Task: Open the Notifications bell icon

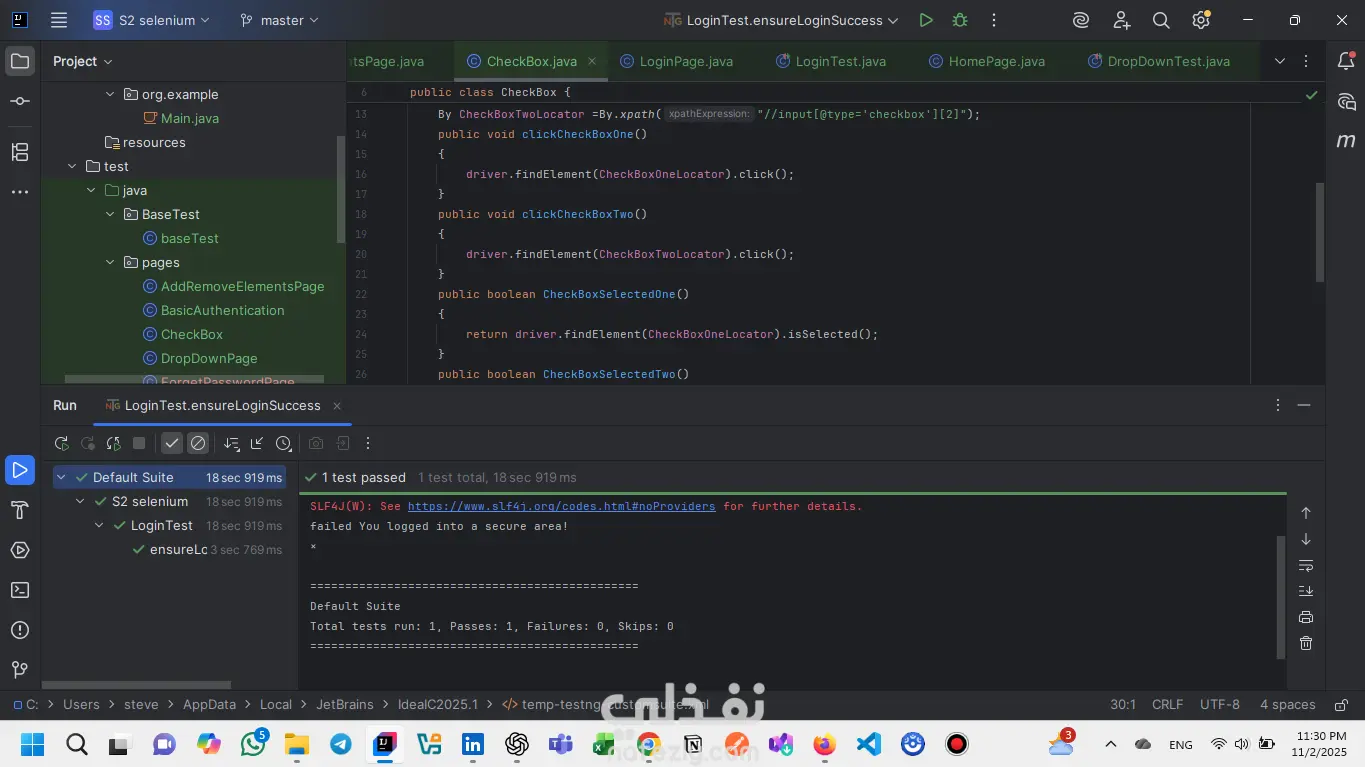Action: pos(1346,61)
